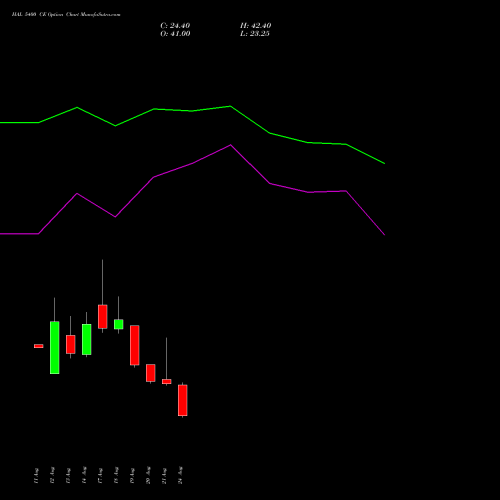Select the 13 Aug date label
The image size is (500, 500).
point(68,476)
